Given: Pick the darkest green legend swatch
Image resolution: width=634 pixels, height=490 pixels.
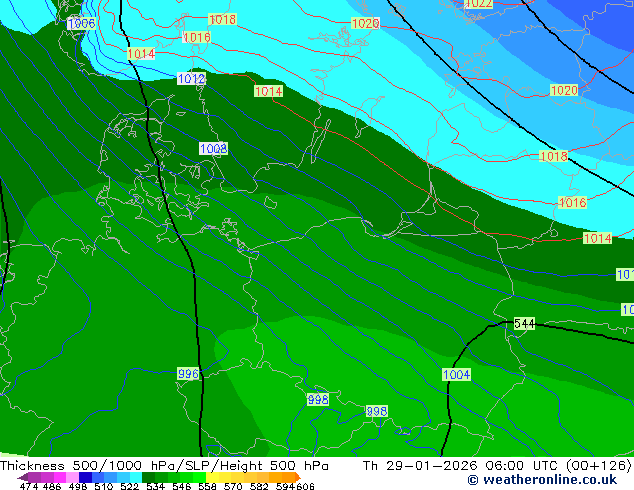Looking at the screenshot, I should [148, 477].
